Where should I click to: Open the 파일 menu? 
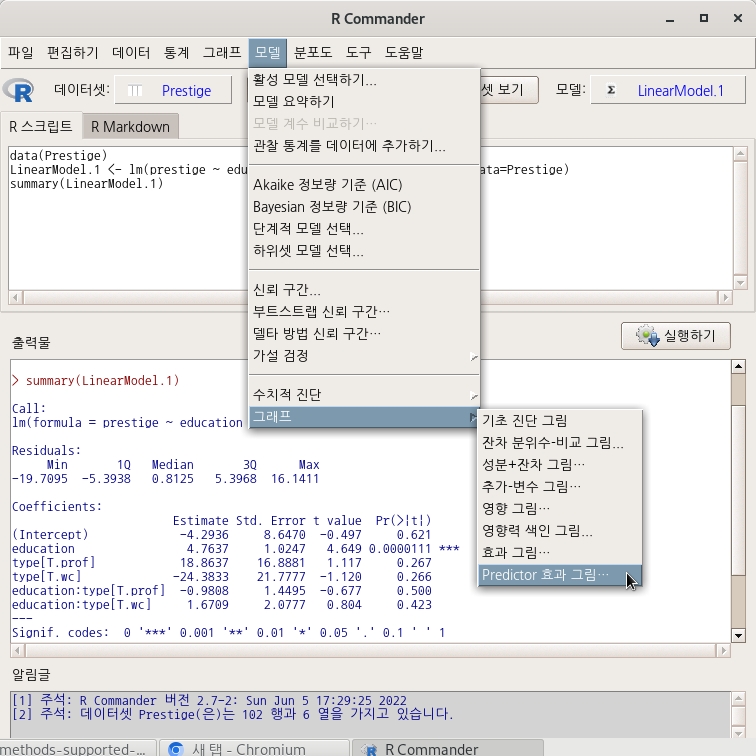[x=21, y=52]
